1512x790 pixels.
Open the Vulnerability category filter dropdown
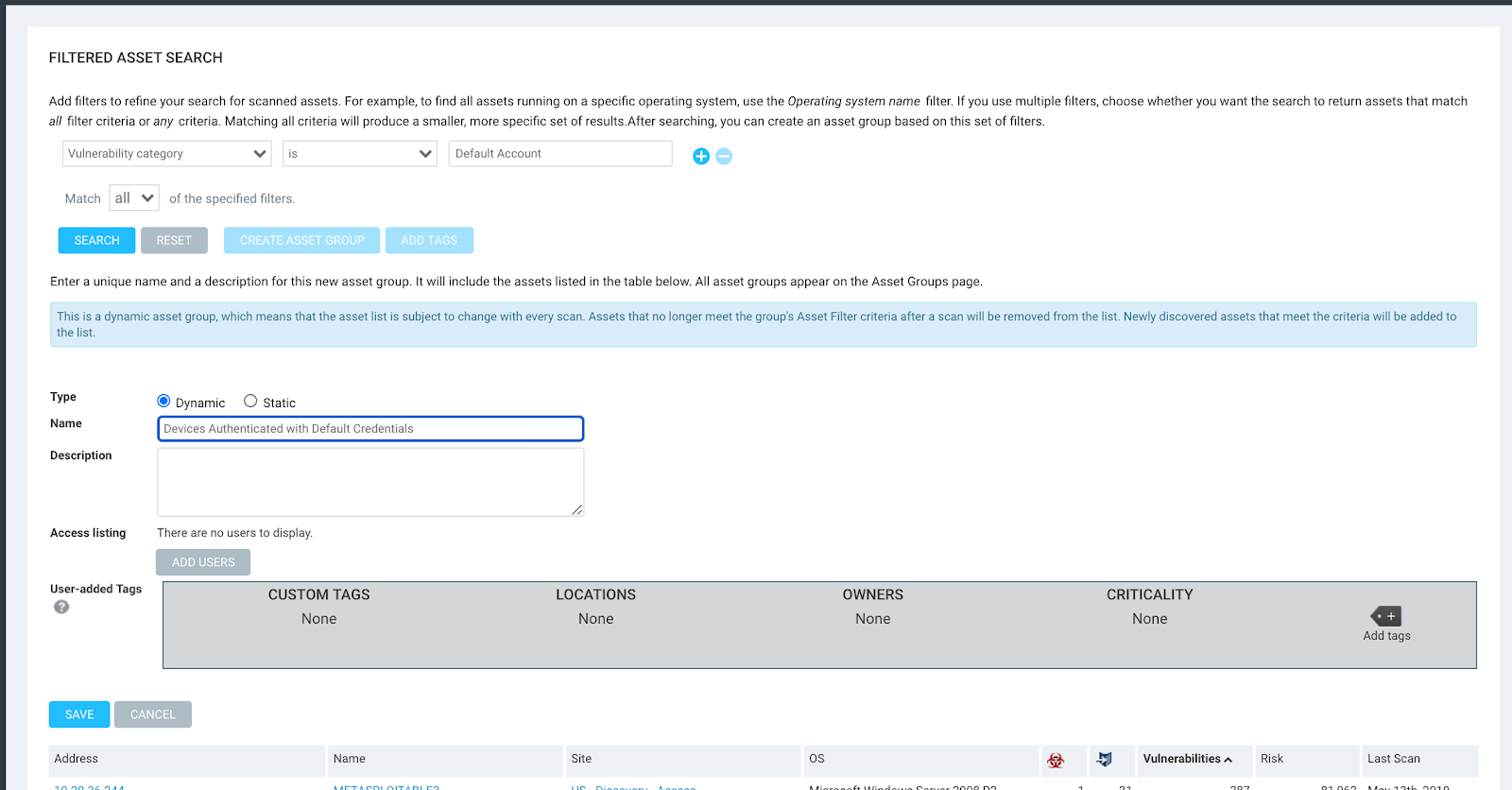[x=166, y=154]
